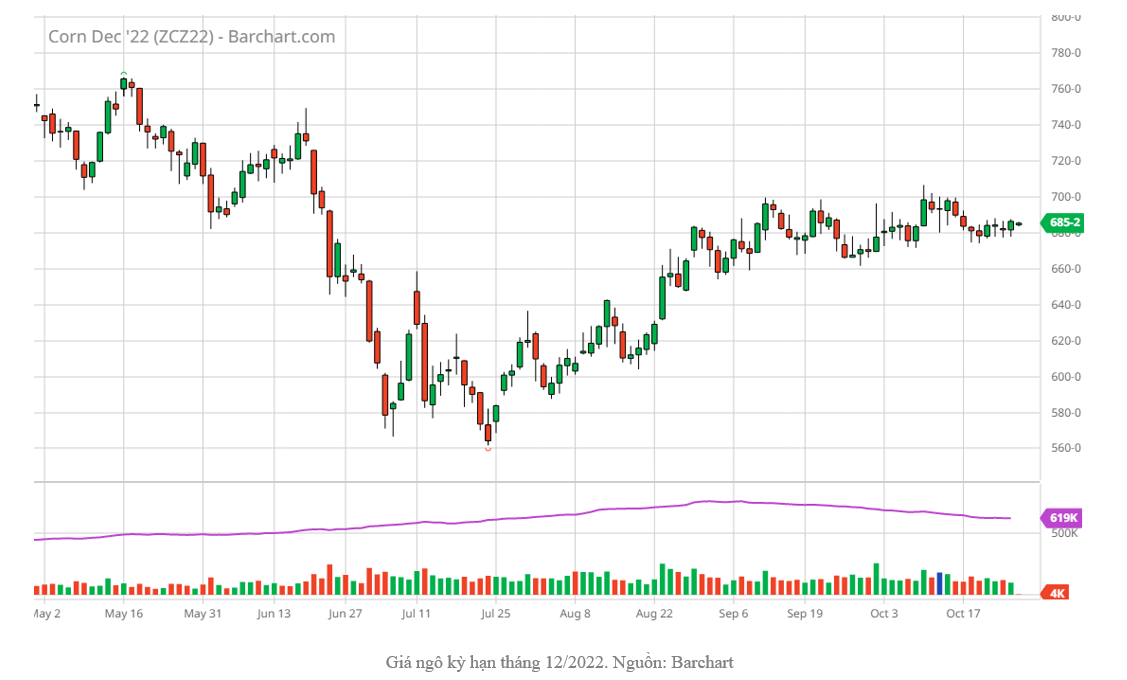This screenshot has height=680, width=1127.
Task: Click the caption "Giá ngô kỳ hạn tháng 12/2022"
Action: point(497,662)
